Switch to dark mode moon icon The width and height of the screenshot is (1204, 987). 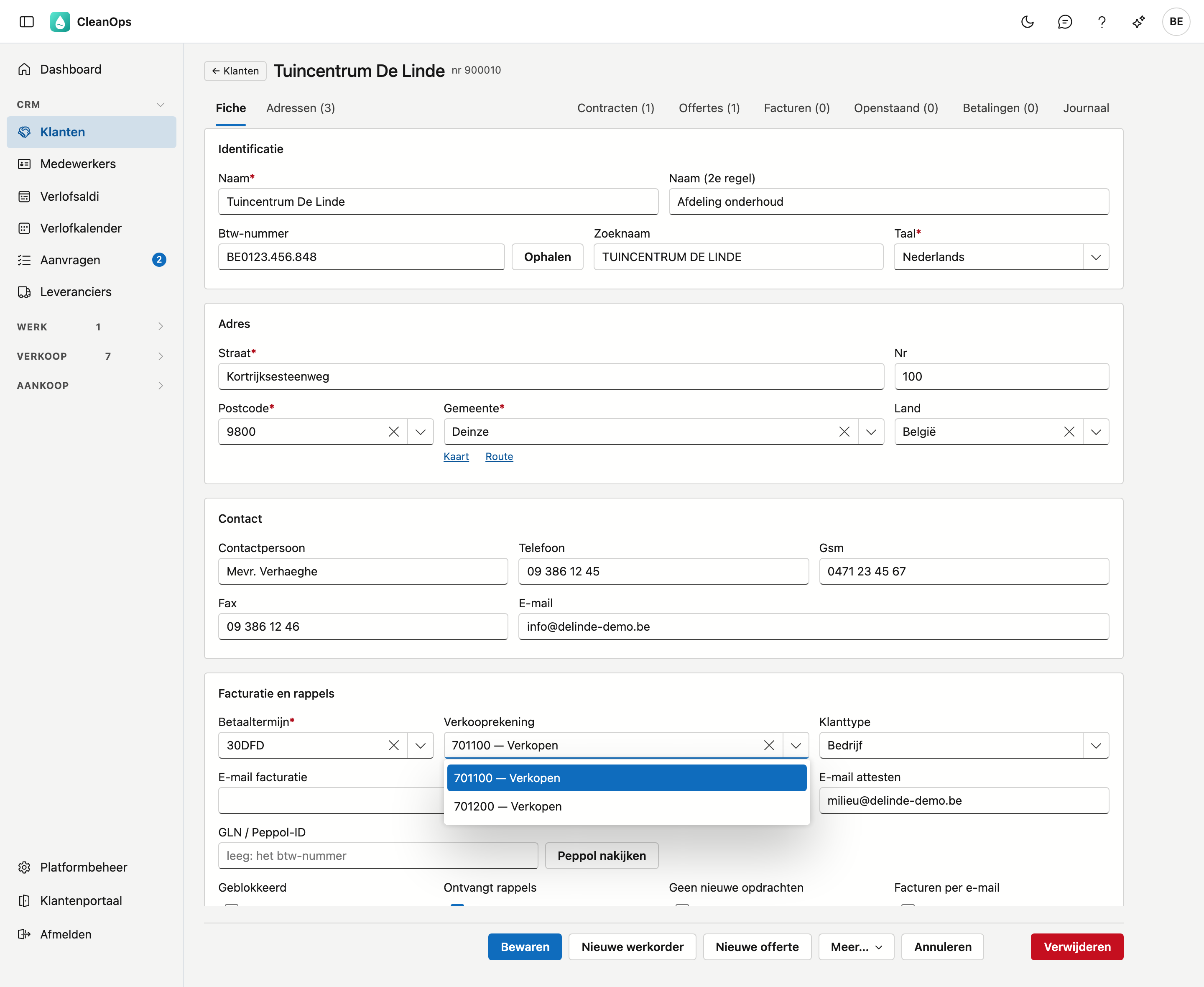(x=1027, y=22)
